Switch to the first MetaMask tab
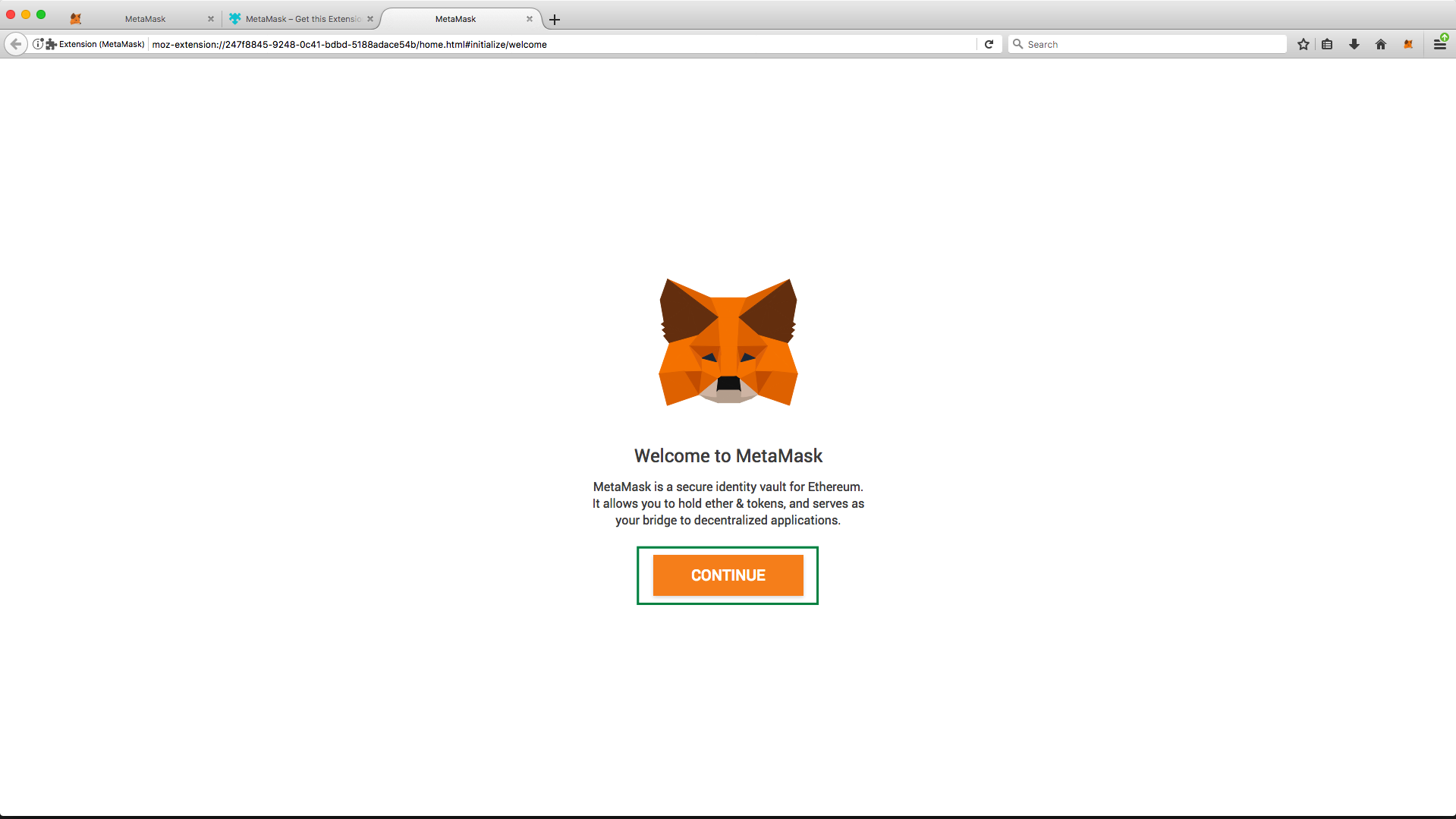The image size is (1456, 819). point(145,19)
